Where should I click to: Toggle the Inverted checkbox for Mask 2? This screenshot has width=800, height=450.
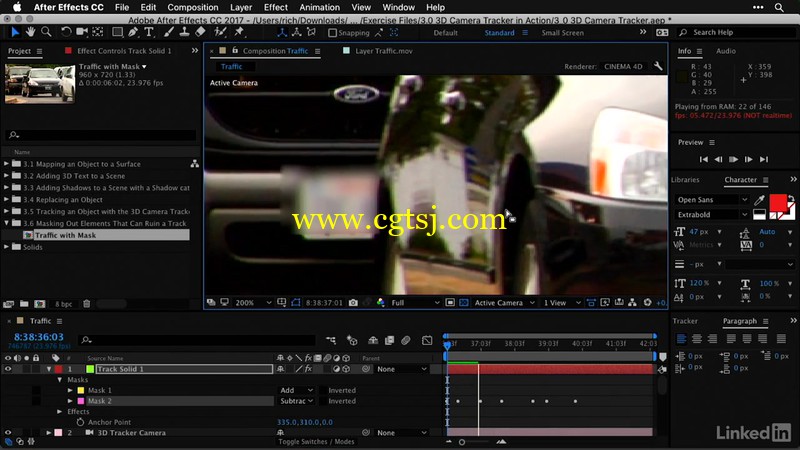(x=323, y=401)
